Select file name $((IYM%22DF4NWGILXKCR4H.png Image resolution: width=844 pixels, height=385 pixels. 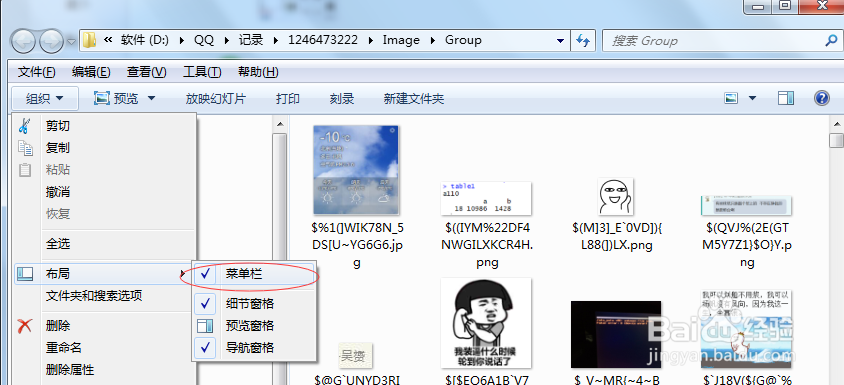(x=487, y=245)
